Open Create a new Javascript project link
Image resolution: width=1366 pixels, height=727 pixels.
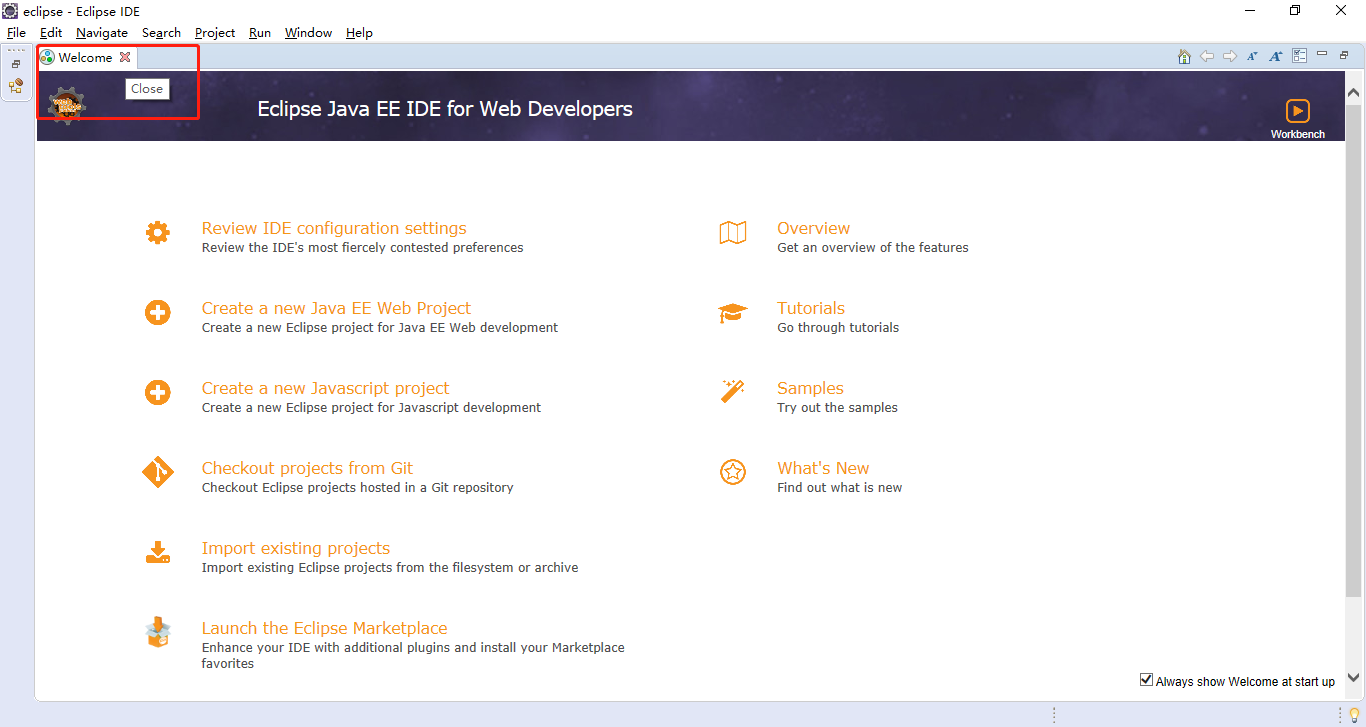[x=325, y=388]
